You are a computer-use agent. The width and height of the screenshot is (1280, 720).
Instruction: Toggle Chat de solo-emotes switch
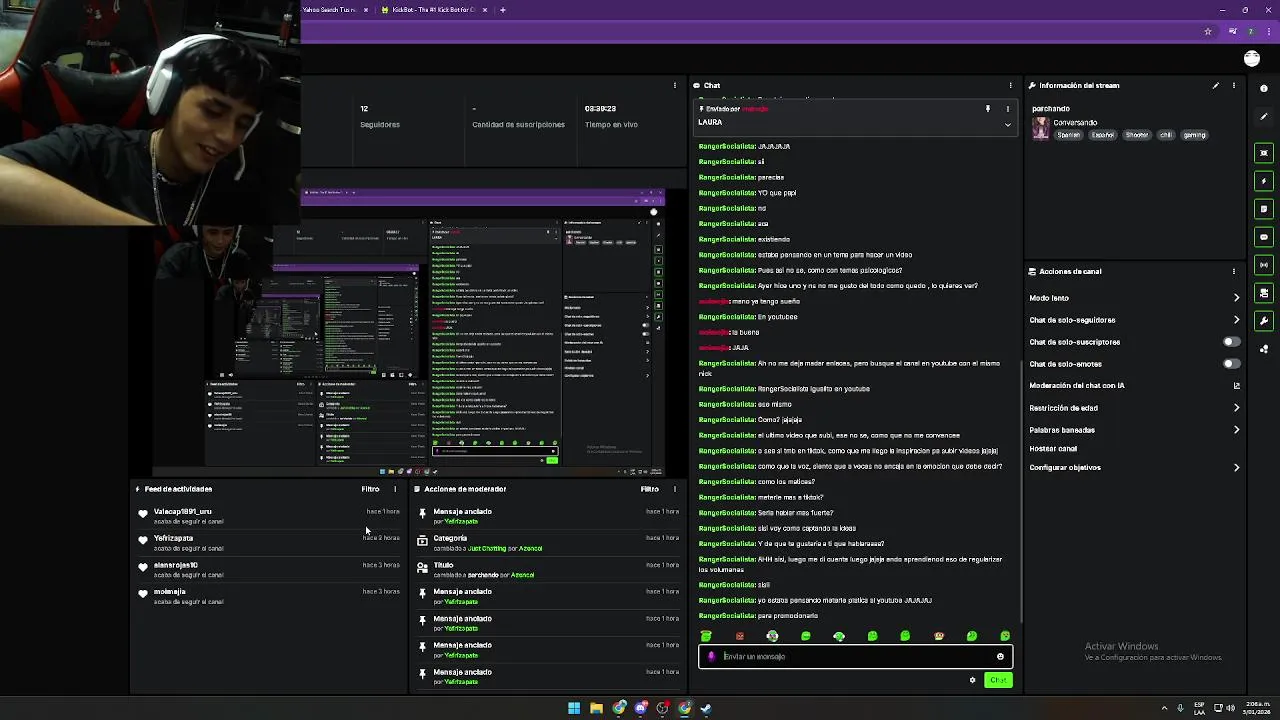pyautogui.click(x=1232, y=364)
